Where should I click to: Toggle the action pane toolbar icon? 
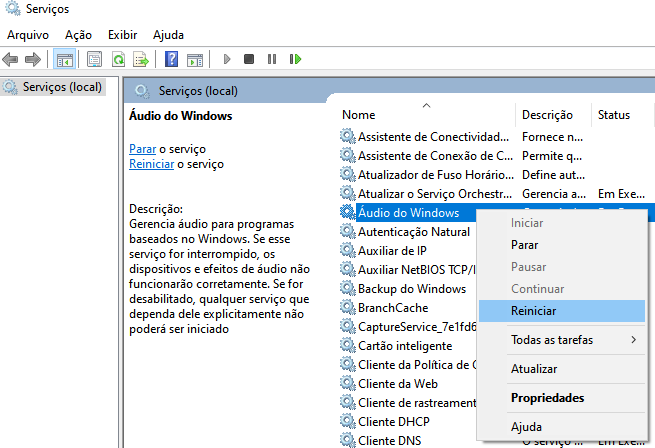click(x=195, y=60)
